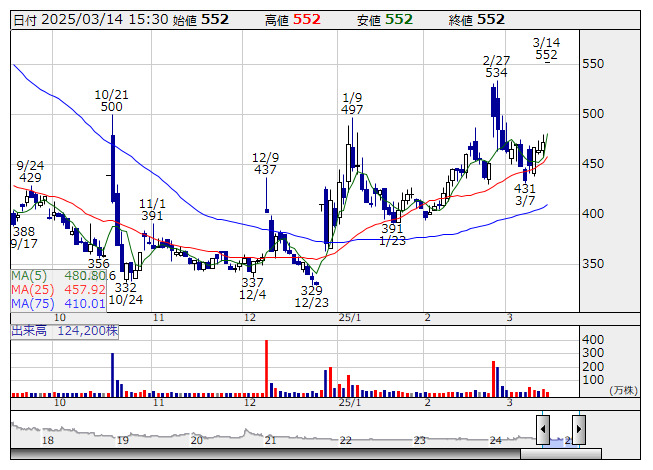Click the 出来高 volume label
Screen dimensions: 653x470
[30, 328]
